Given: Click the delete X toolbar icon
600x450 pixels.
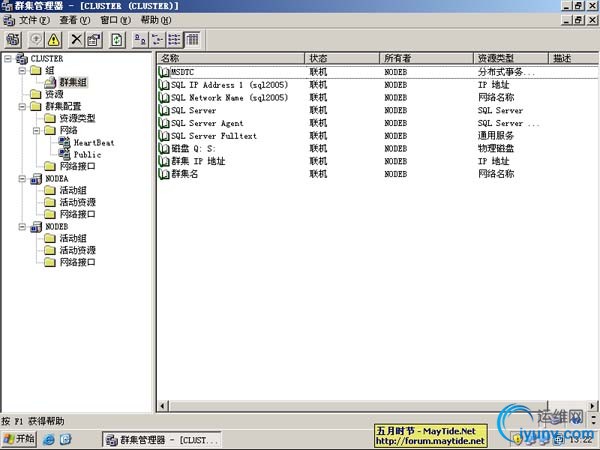Looking at the screenshot, I should pos(77,39).
